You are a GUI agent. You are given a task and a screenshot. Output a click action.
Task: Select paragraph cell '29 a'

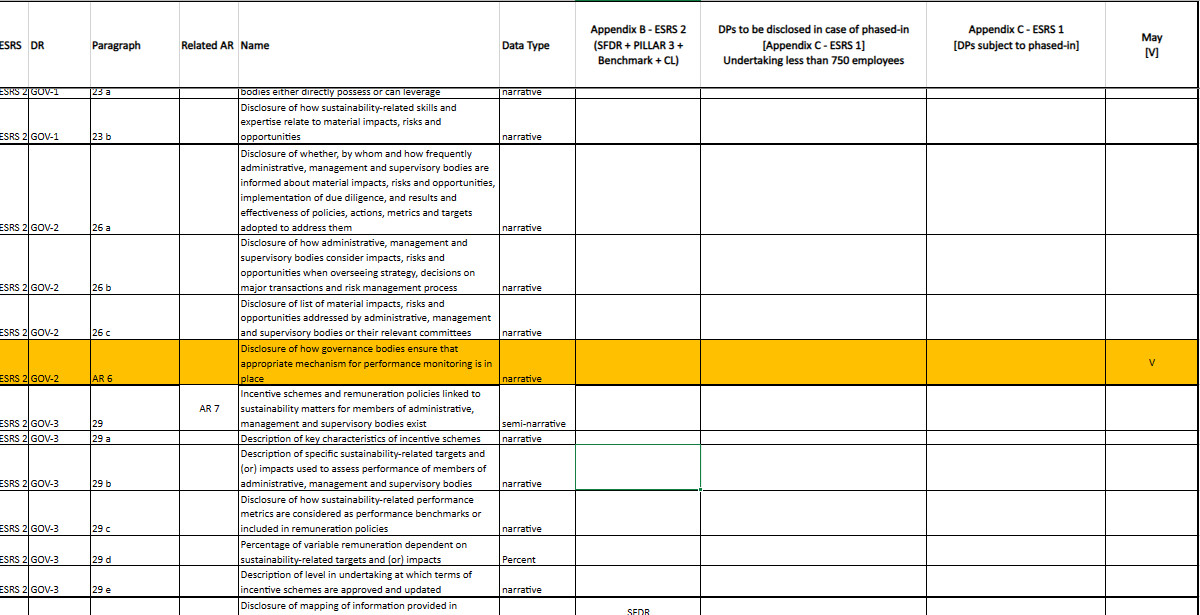(133, 438)
